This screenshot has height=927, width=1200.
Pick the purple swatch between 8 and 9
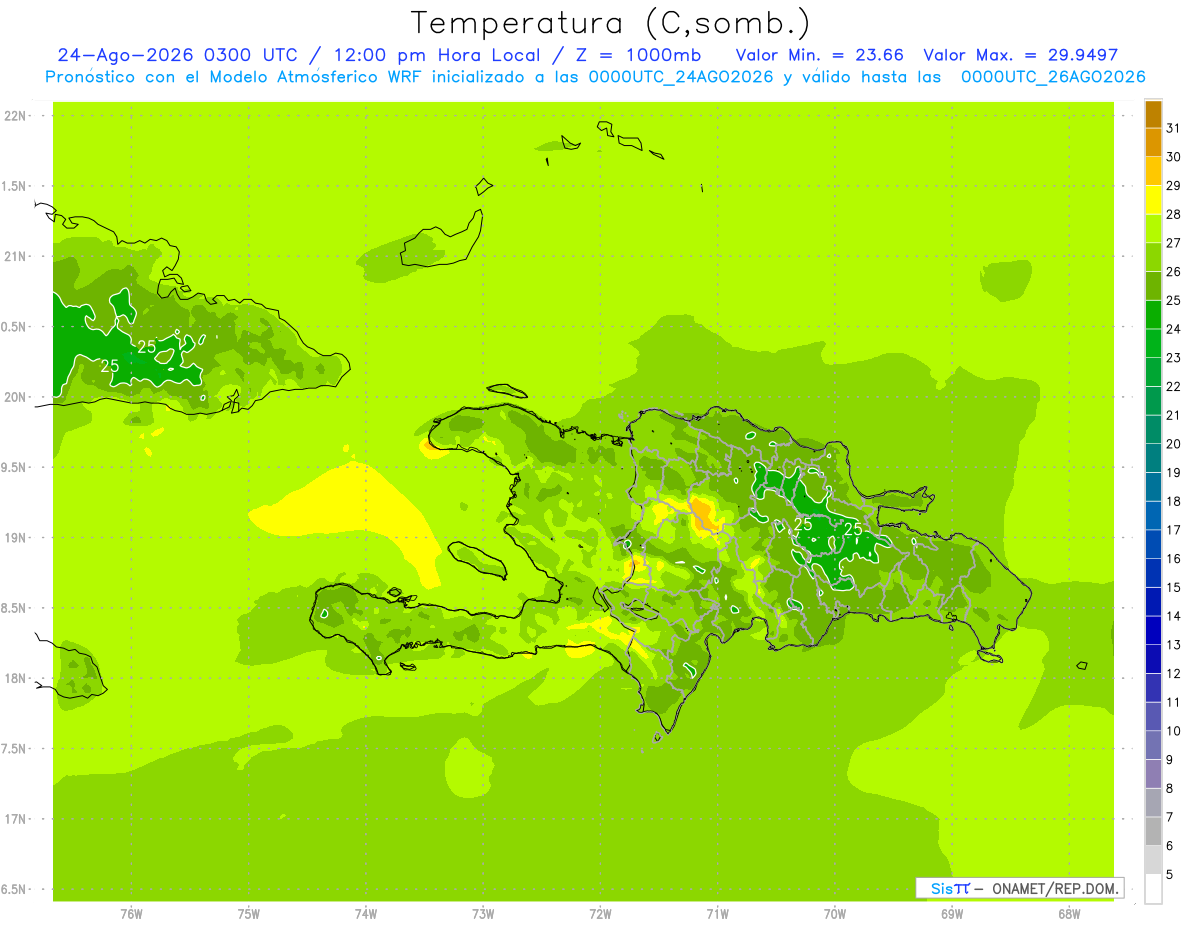(1153, 774)
